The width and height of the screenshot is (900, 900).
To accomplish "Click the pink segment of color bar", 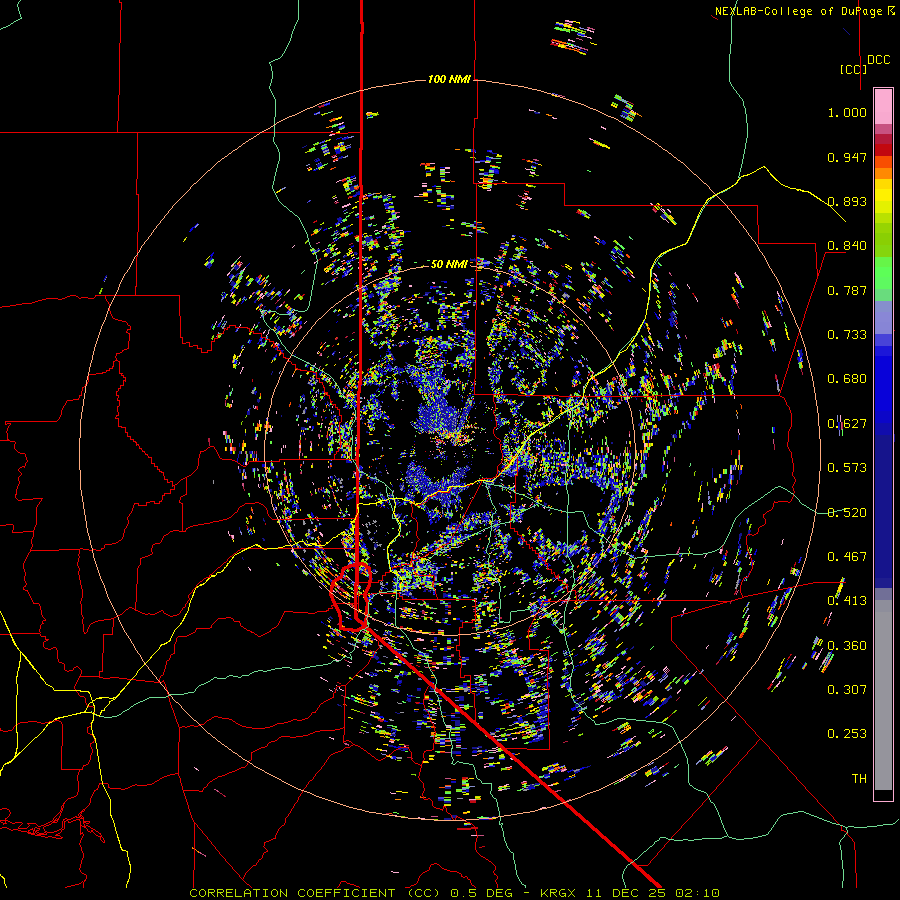I will (883, 106).
